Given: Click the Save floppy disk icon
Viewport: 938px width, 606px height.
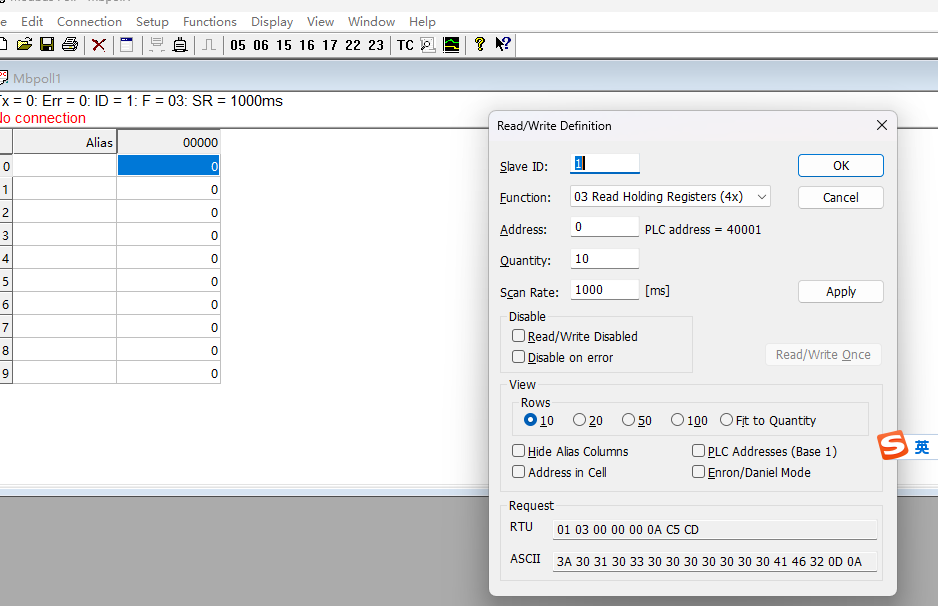Looking at the screenshot, I should pos(47,44).
